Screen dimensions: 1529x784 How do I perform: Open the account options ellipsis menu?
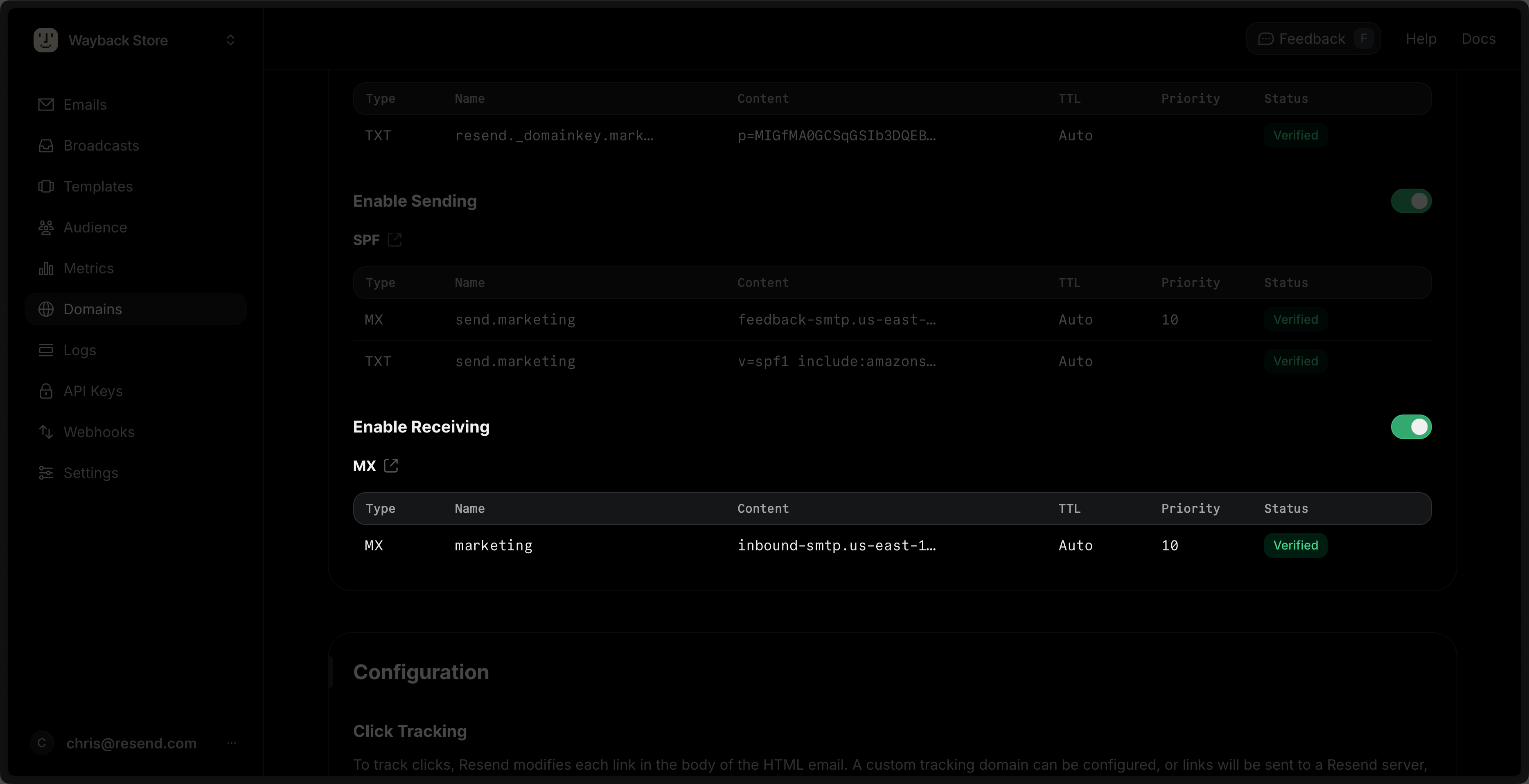pos(232,743)
